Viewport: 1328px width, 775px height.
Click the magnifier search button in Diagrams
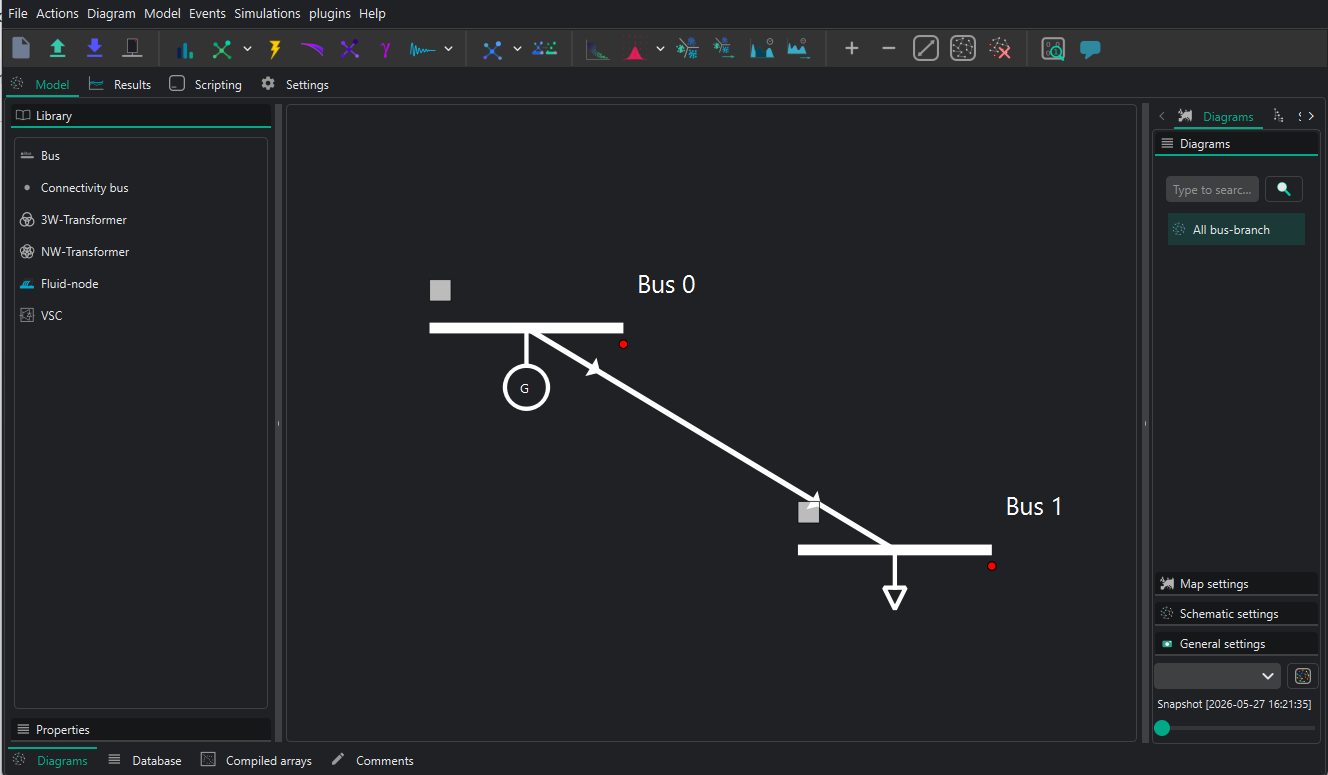coord(1284,189)
